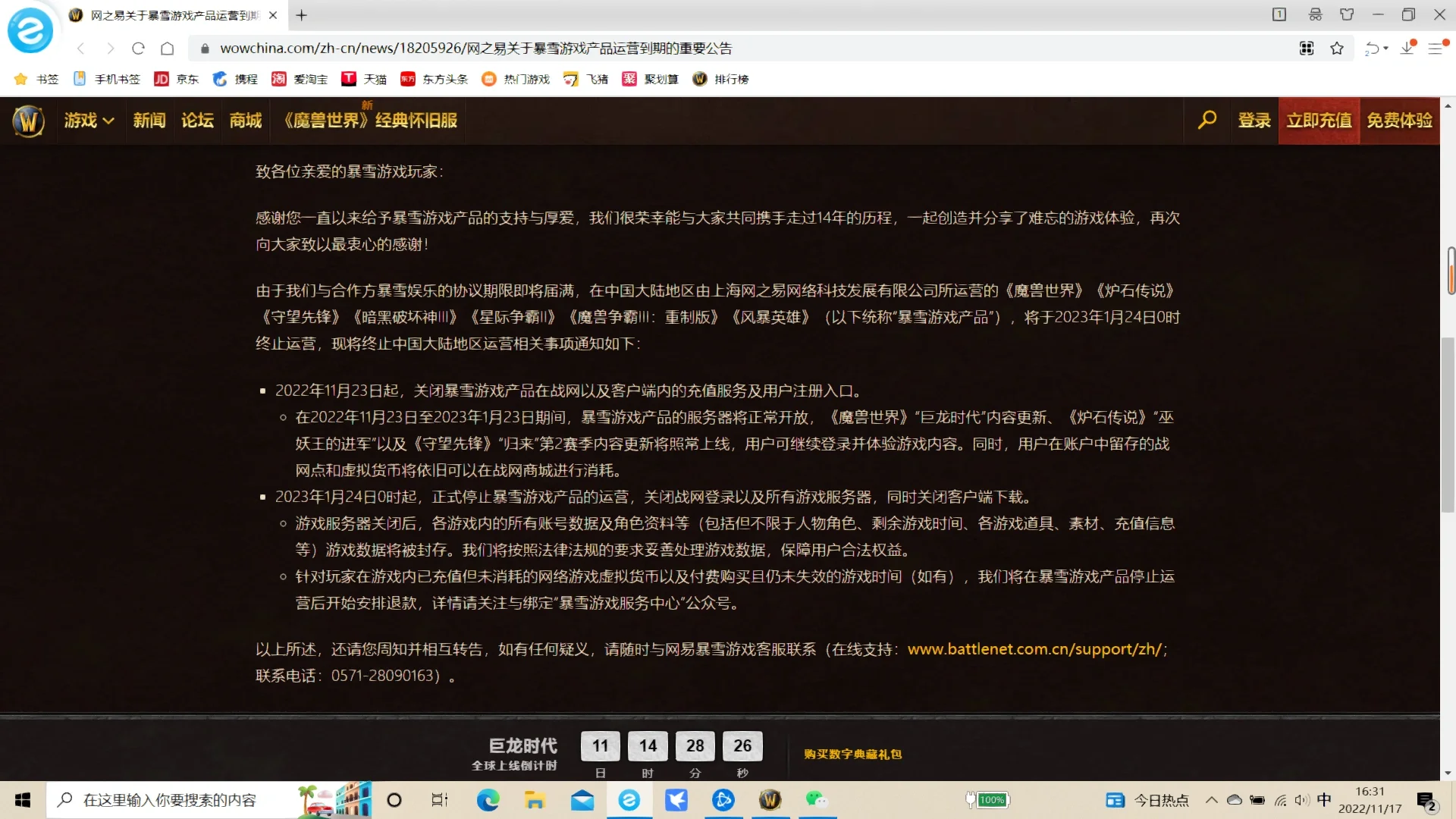
Task: Click the 登录 login button
Action: (x=1254, y=121)
